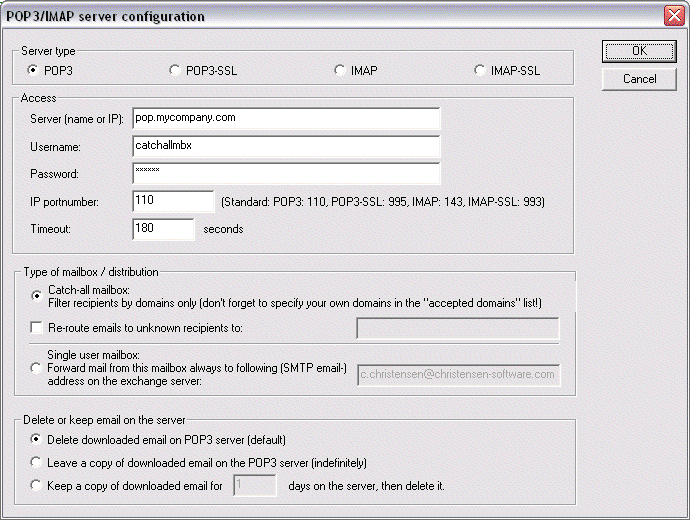Image resolution: width=690 pixels, height=520 pixels.
Task: Click the 'Username:' label
Action: [x=55, y=147]
